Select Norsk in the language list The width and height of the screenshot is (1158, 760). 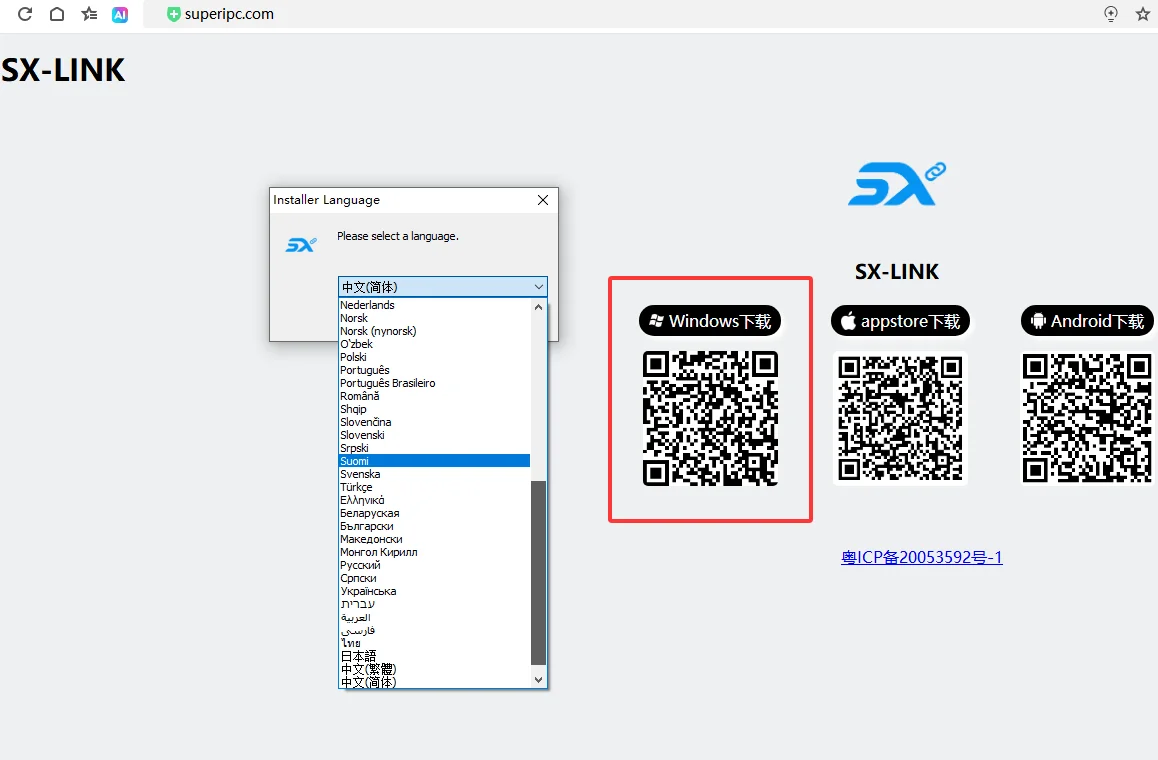point(434,318)
